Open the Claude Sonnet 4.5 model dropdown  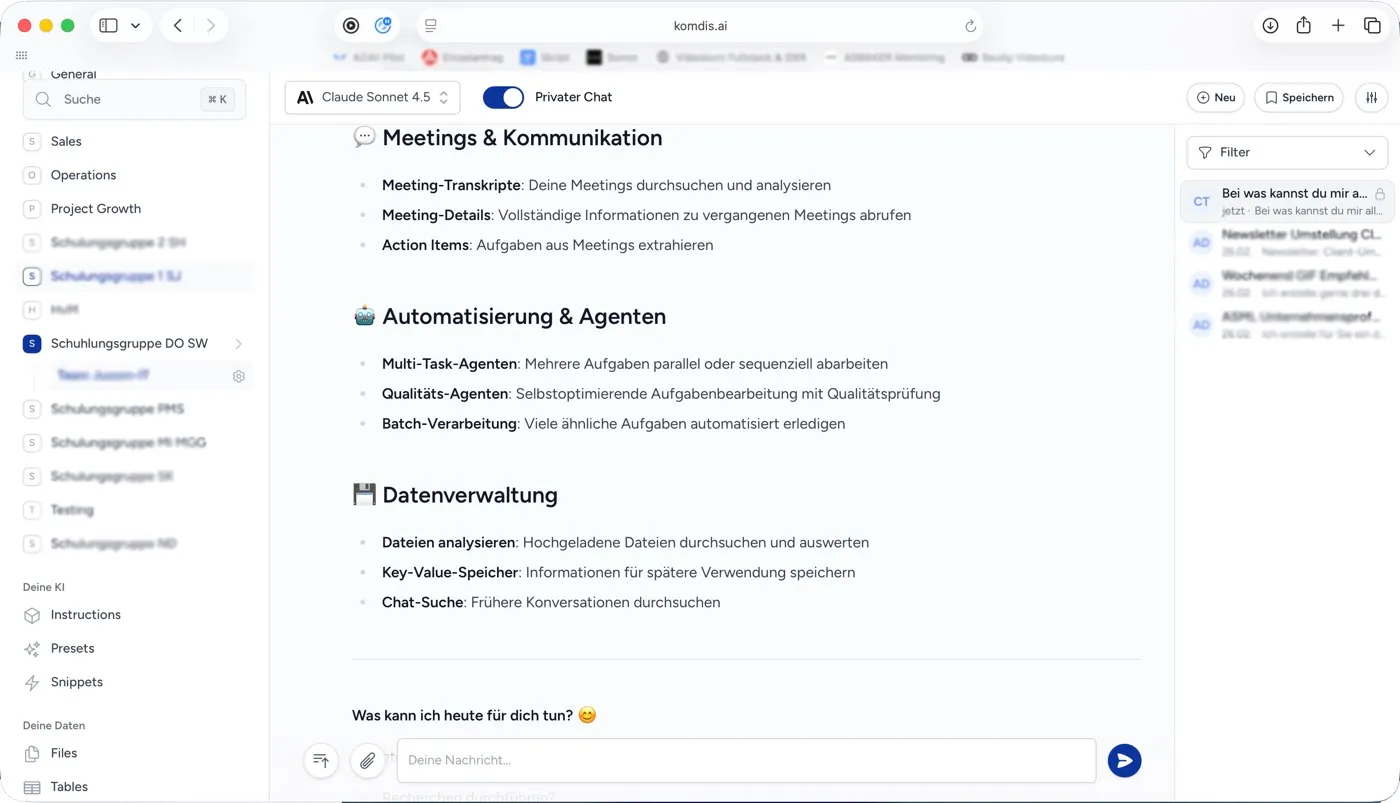[x=372, y=97]
